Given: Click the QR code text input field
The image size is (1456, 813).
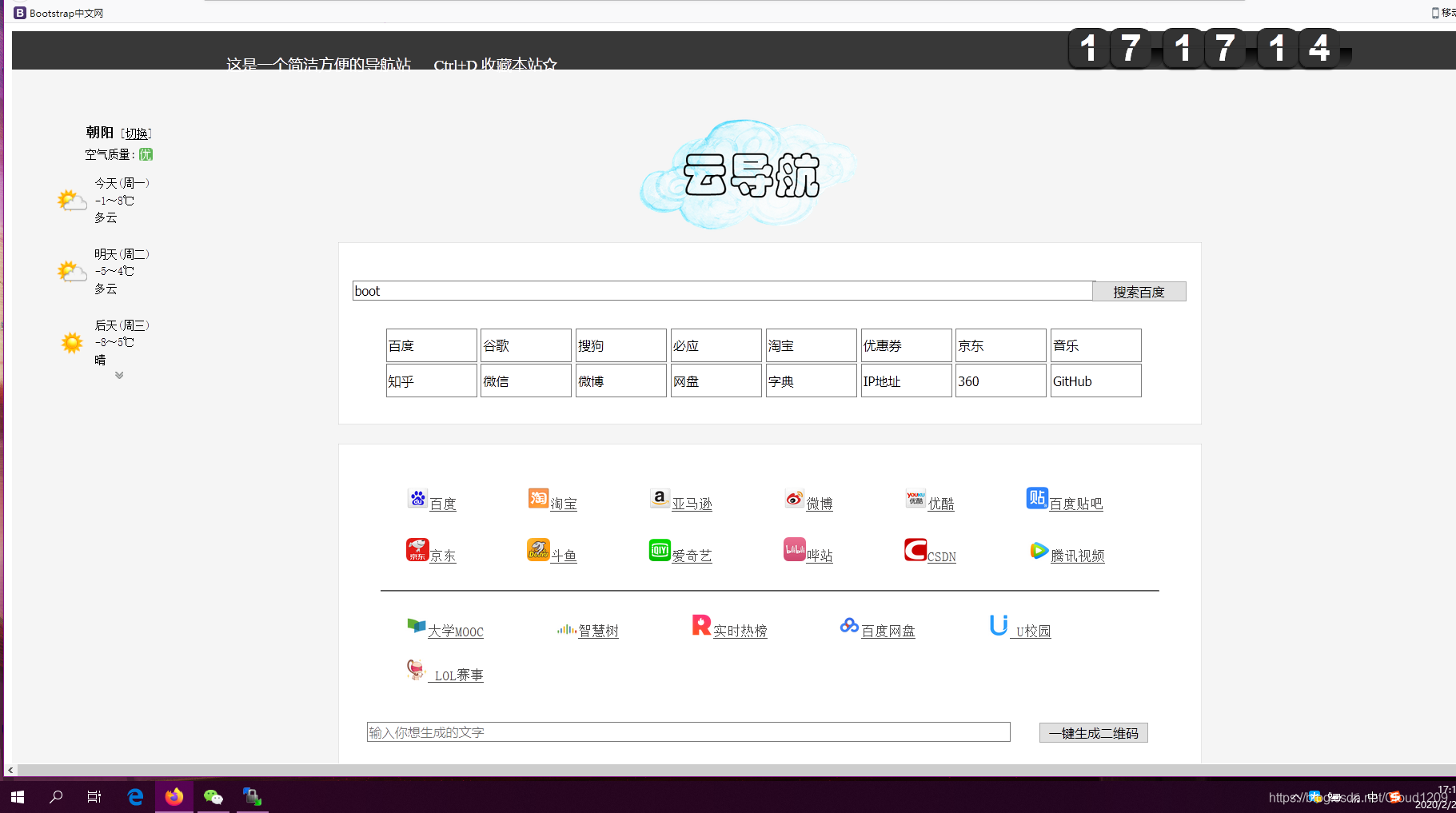Looking at the screenshot, I should click(688, 732).
